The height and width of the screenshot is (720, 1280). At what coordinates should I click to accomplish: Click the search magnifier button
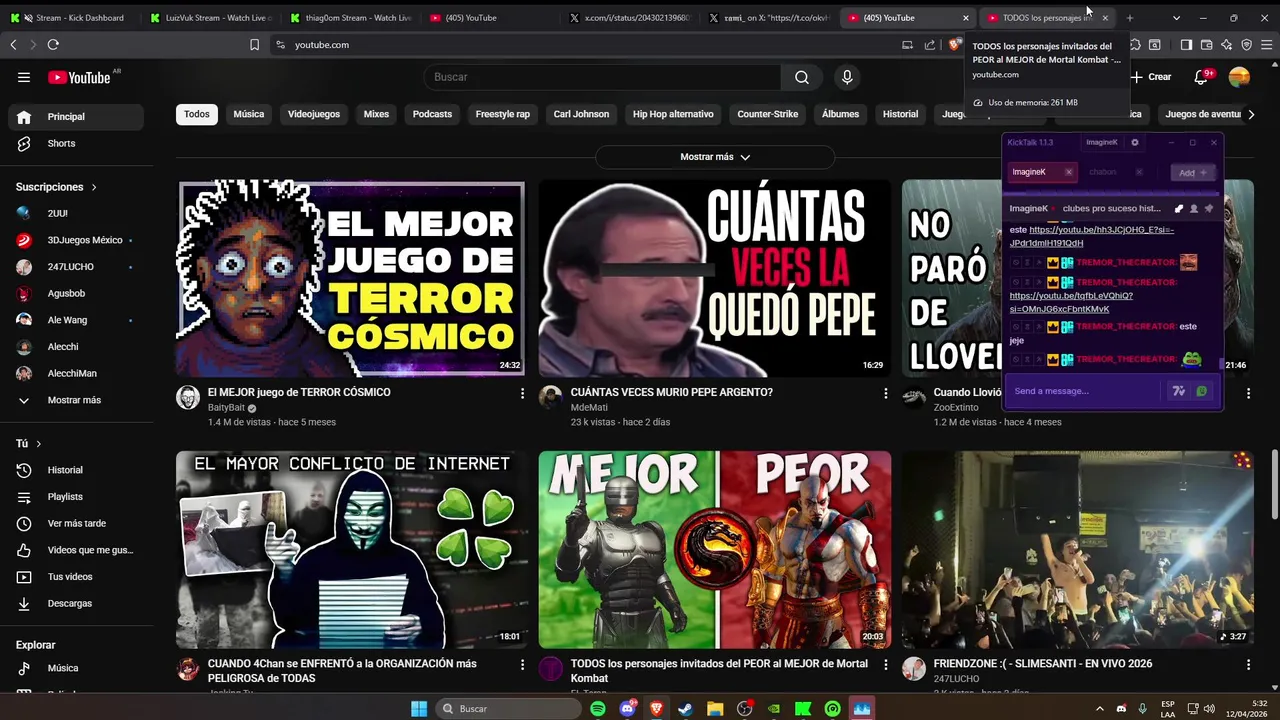[x=802, y=77]
